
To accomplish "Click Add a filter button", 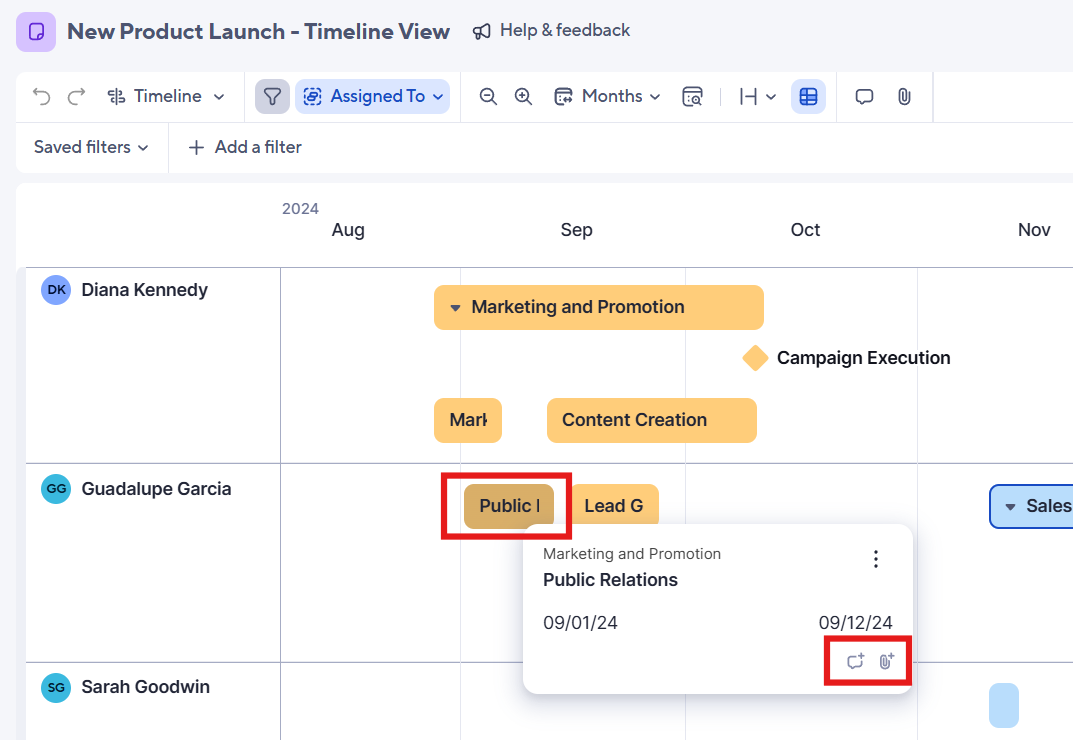I will click(x=245, y=147).
